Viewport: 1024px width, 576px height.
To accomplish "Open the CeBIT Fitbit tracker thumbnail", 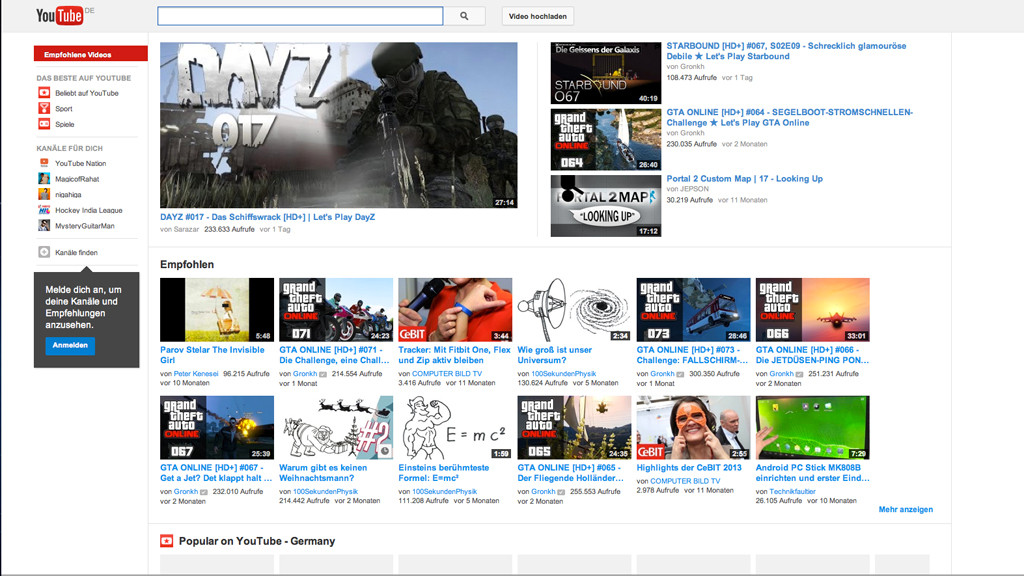I will [x=455, y=310].
